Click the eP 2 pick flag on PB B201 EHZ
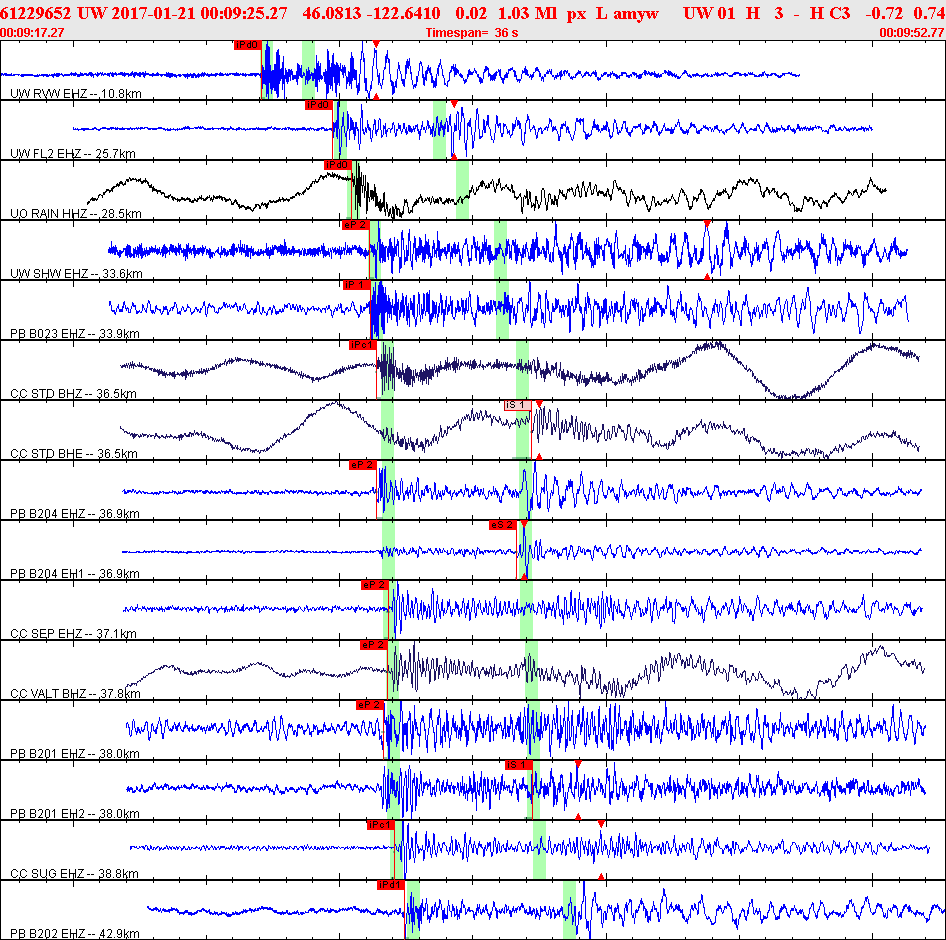The image size is (946, 940). [369, 705]
